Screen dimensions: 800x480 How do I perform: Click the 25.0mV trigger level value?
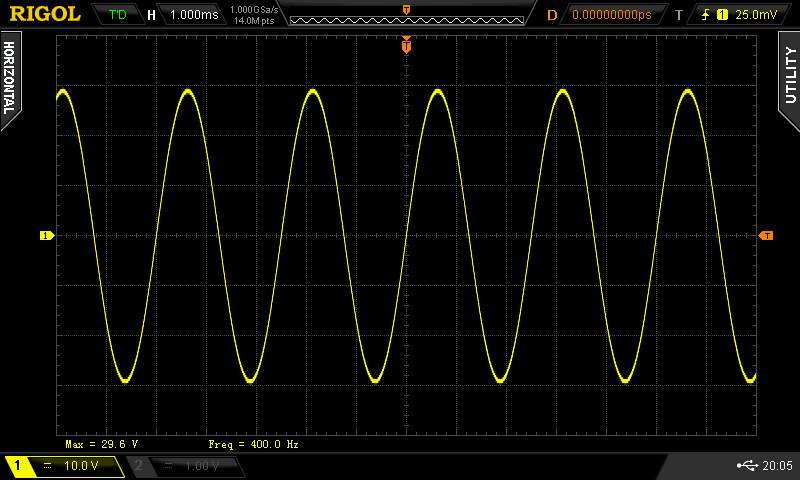pyautogui.click(x=755, y=15)
